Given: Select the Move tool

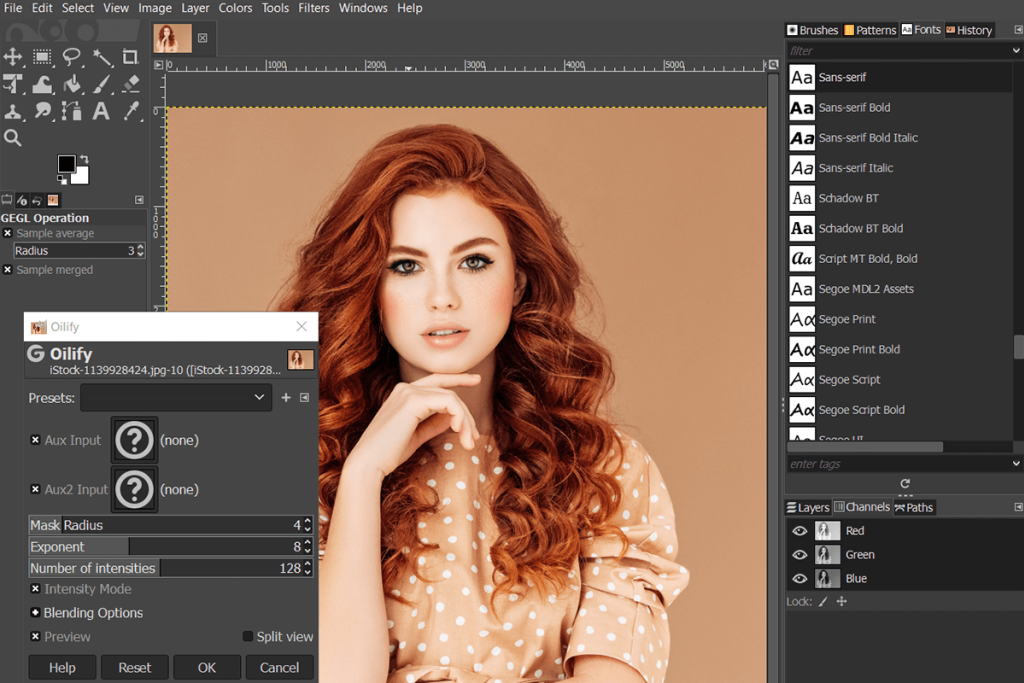Looking at the screenshot, I should coord(14,57).
